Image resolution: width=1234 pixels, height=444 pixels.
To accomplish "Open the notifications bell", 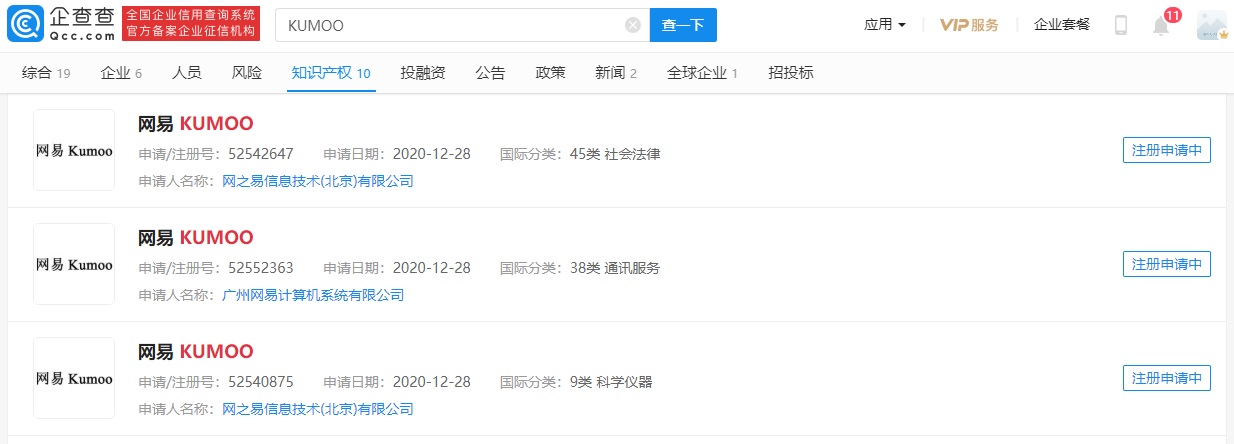I will pyautogui.click(x=1161, y=25).
